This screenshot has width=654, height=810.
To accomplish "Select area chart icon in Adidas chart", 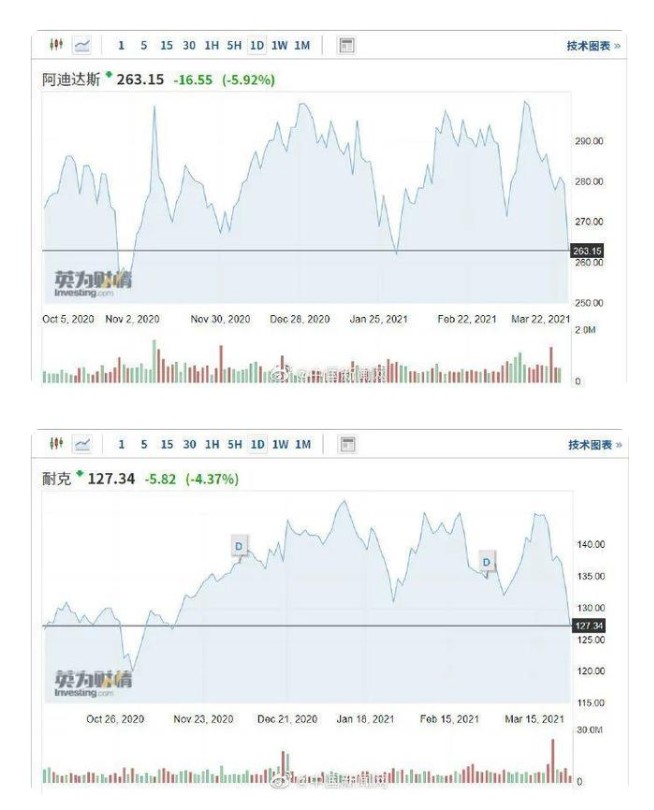I will click(x=82, y=45).
